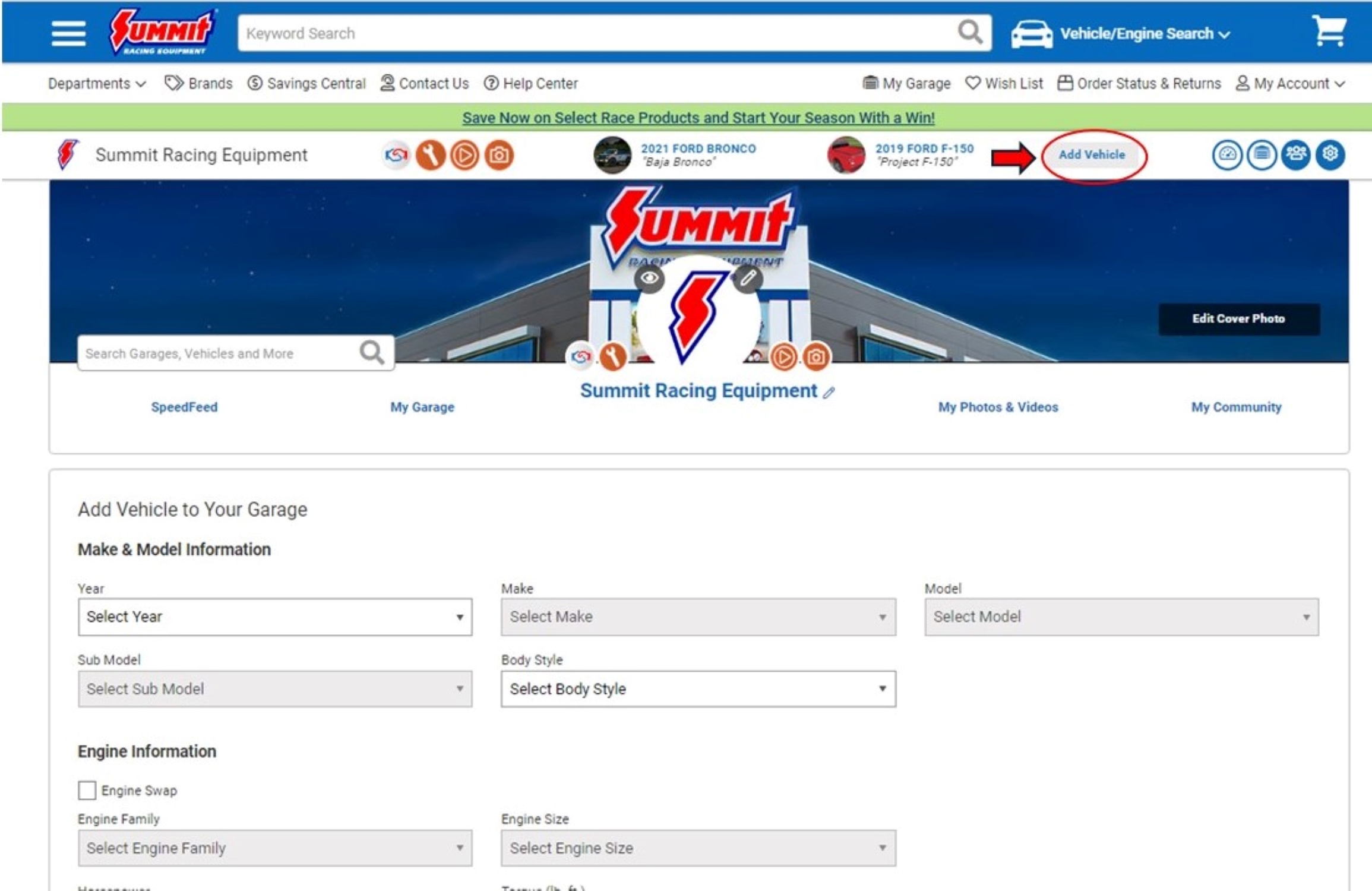This screenshot has width=1372, height=891.
Task: Open the race products savings banner link
Action: [698, 118]
